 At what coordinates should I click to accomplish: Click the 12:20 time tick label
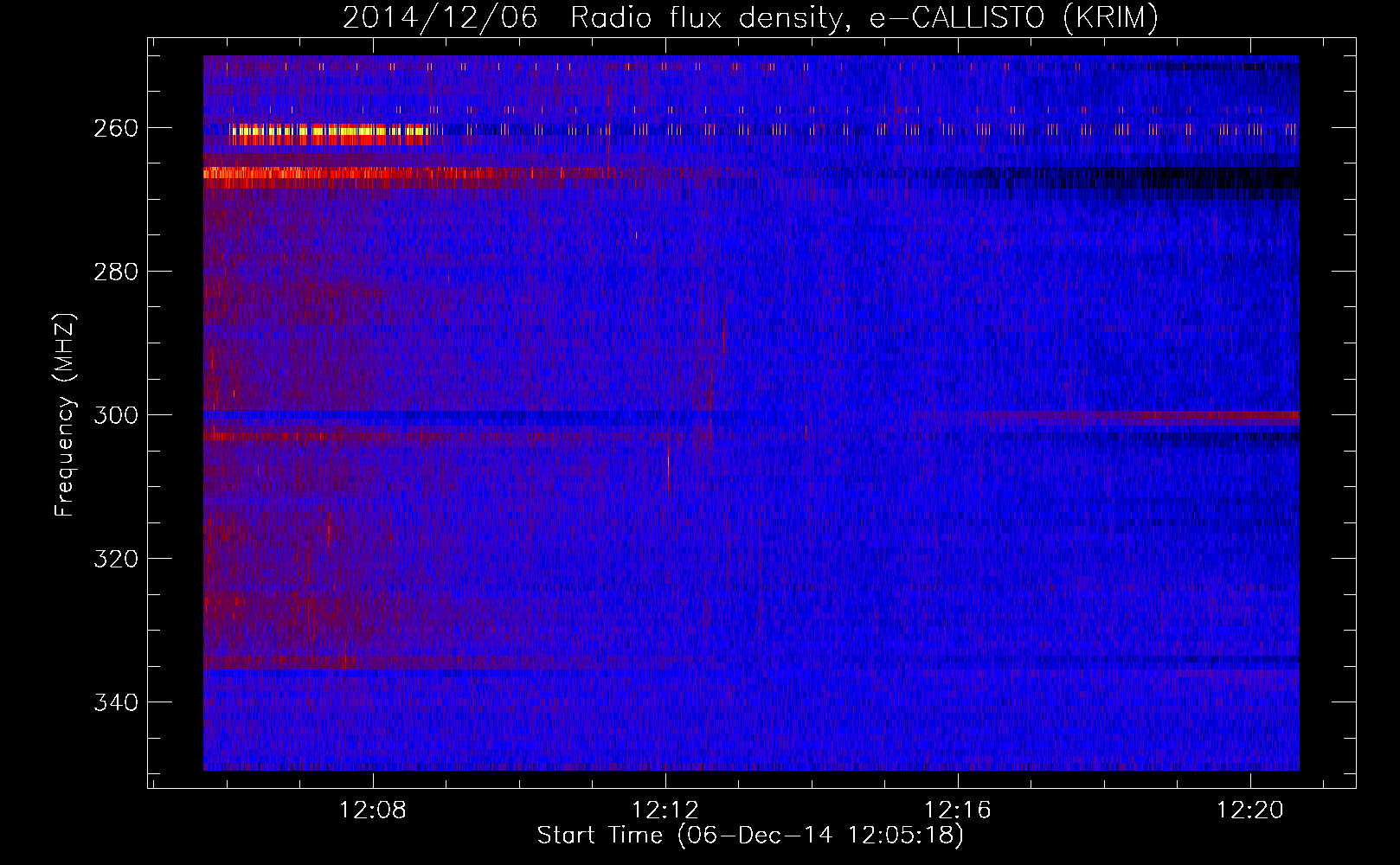[1250, 811]
